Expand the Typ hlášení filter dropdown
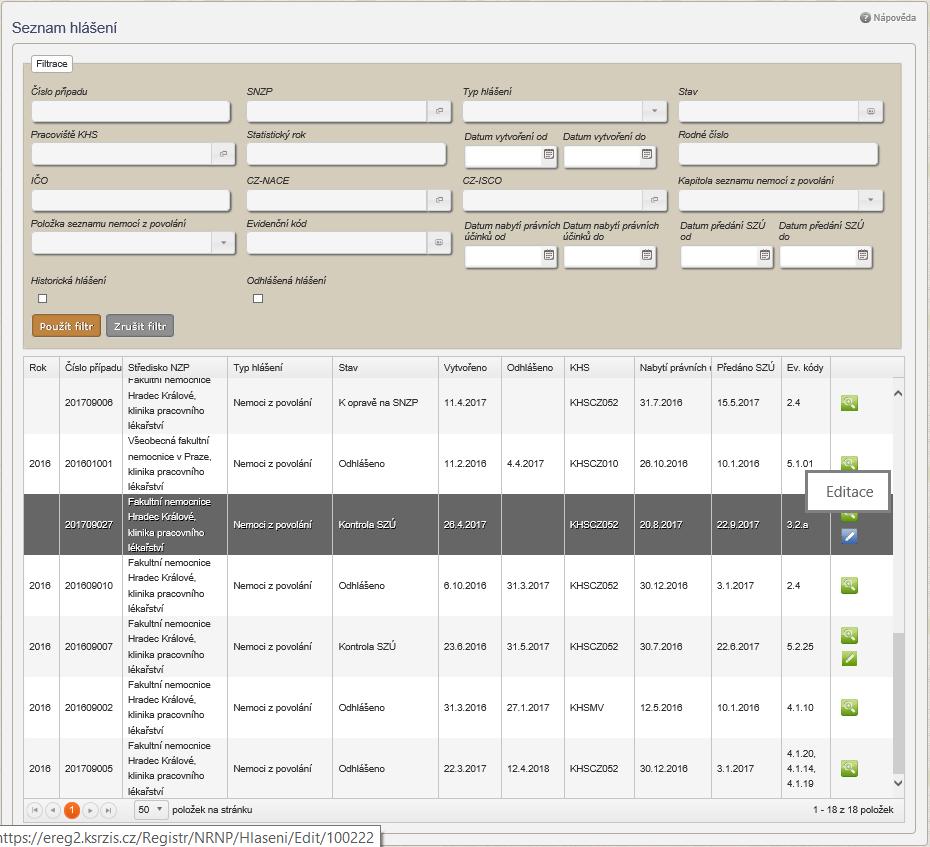The image size is (930, 847). (x=655, y=111)
